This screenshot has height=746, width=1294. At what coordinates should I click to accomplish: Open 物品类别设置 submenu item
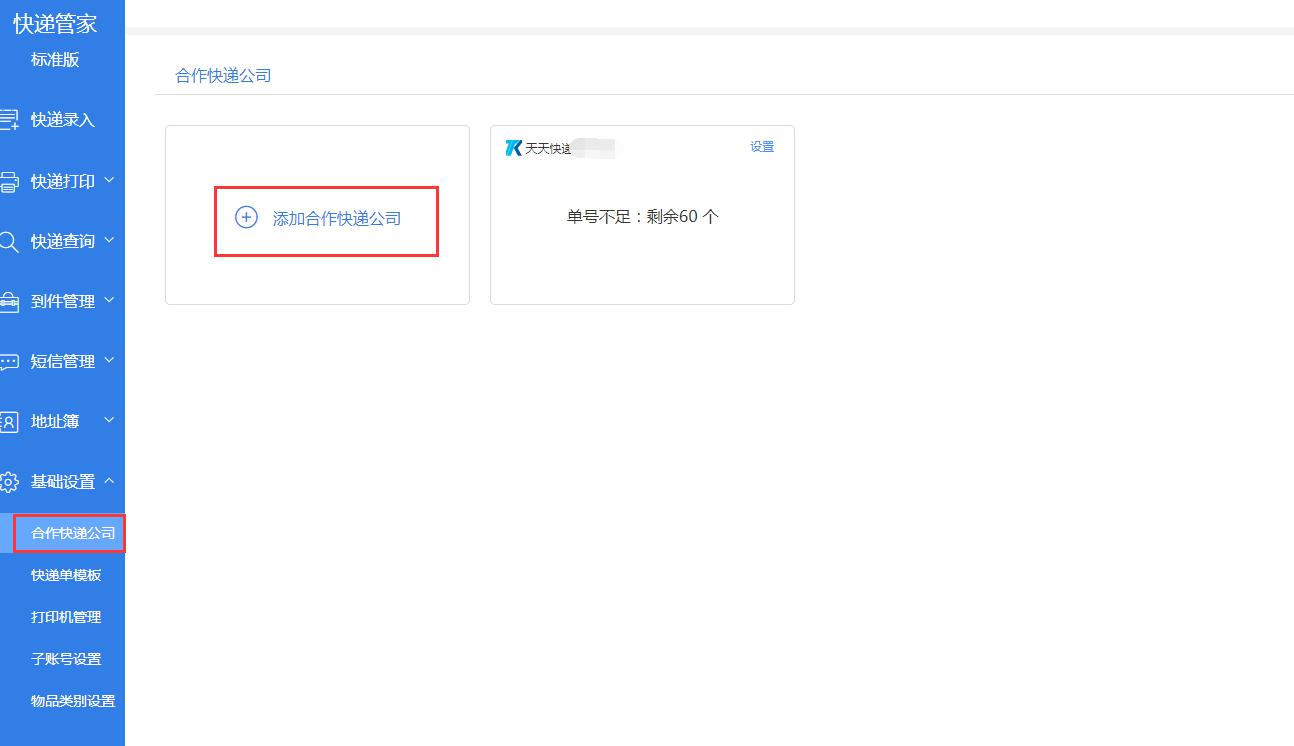tap(73, 701)
